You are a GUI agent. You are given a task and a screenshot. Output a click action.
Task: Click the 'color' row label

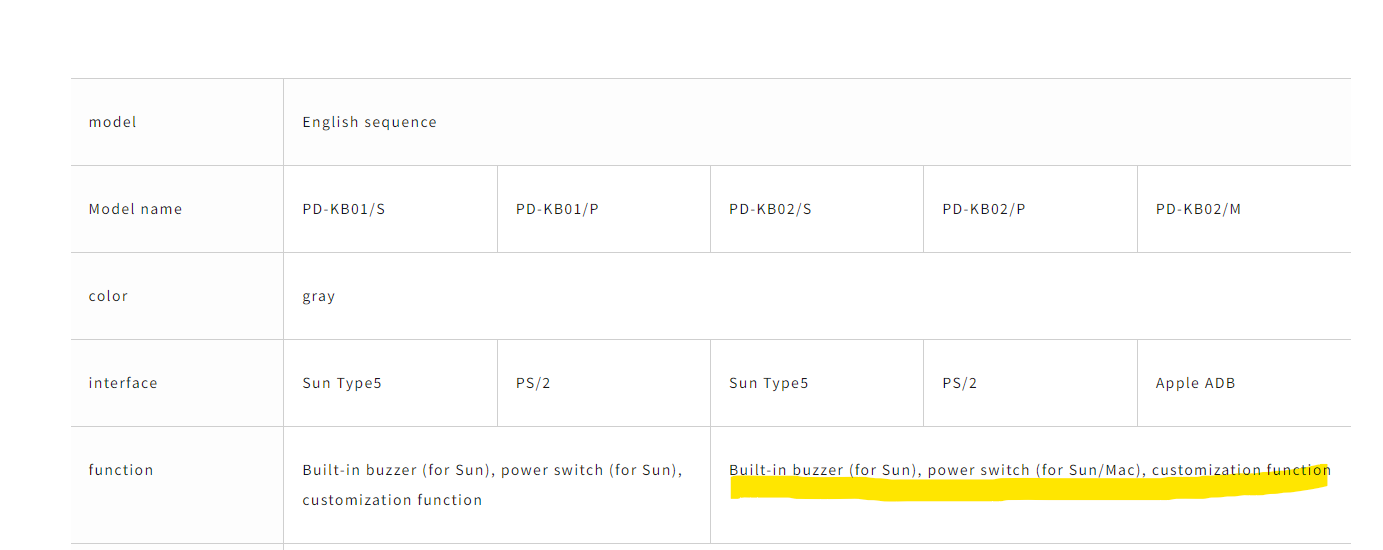(x=108, y=296)
